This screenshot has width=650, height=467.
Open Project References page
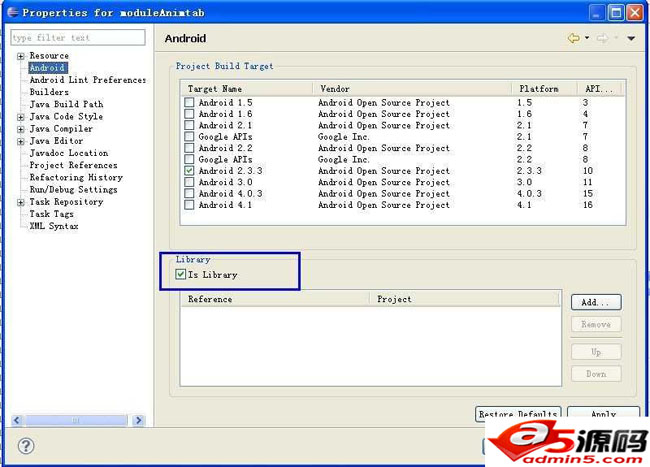coord(73,165)
